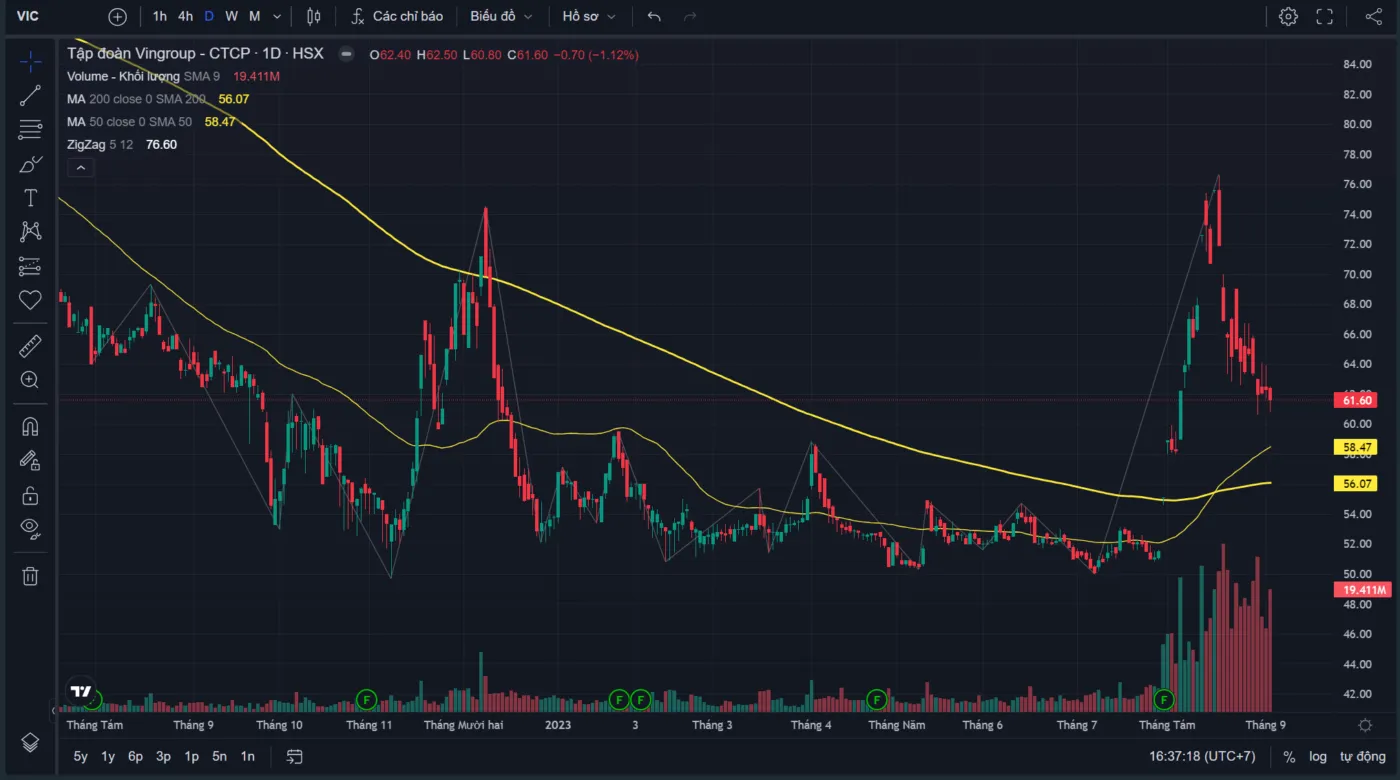Expand the Biểu đồ dropdown
This screenshot has width=1400, height=780.
point(501,16)
